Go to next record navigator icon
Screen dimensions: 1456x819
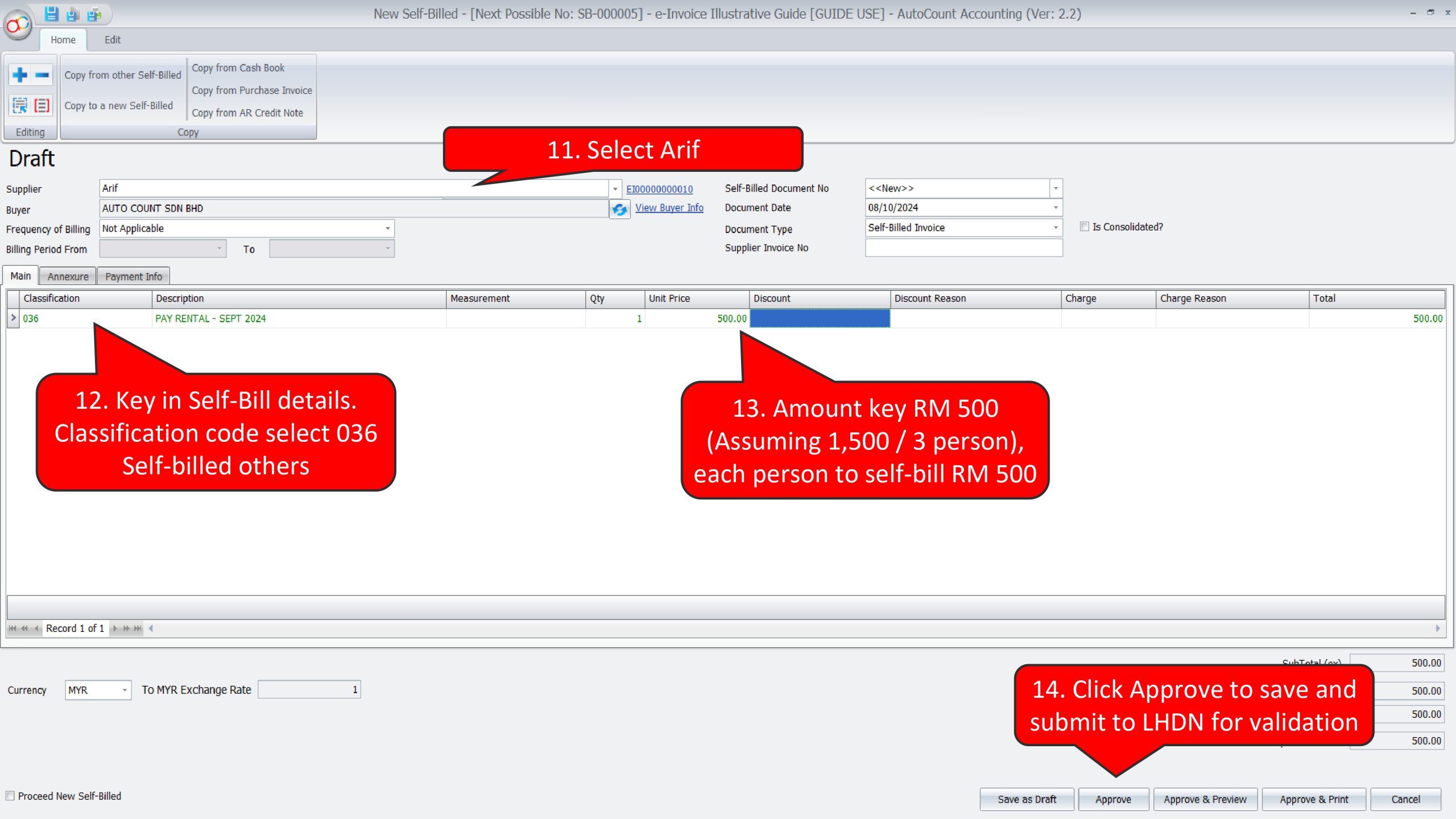click(x=115, y=628)
